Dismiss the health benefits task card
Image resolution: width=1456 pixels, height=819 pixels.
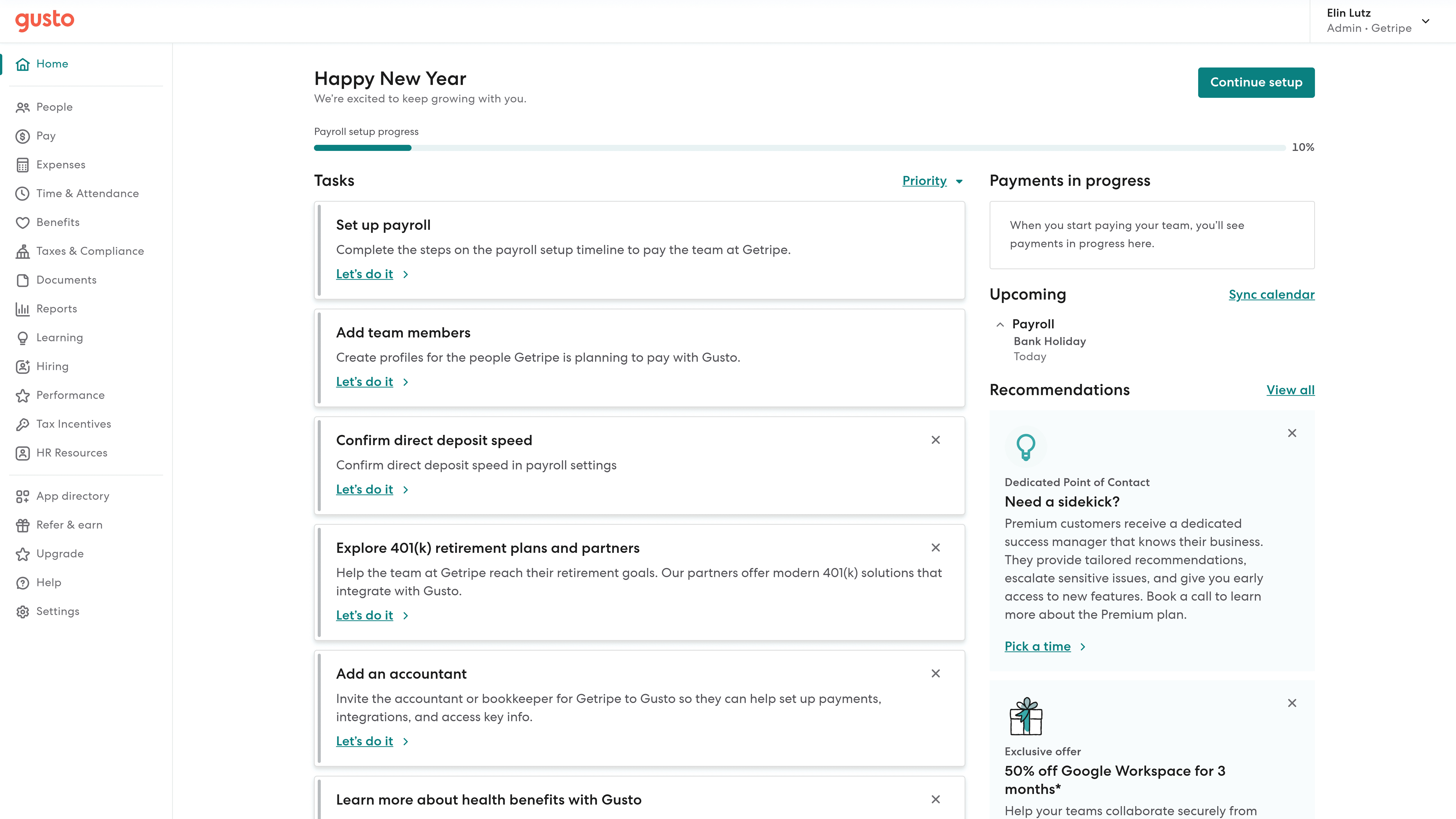(935, 799)
